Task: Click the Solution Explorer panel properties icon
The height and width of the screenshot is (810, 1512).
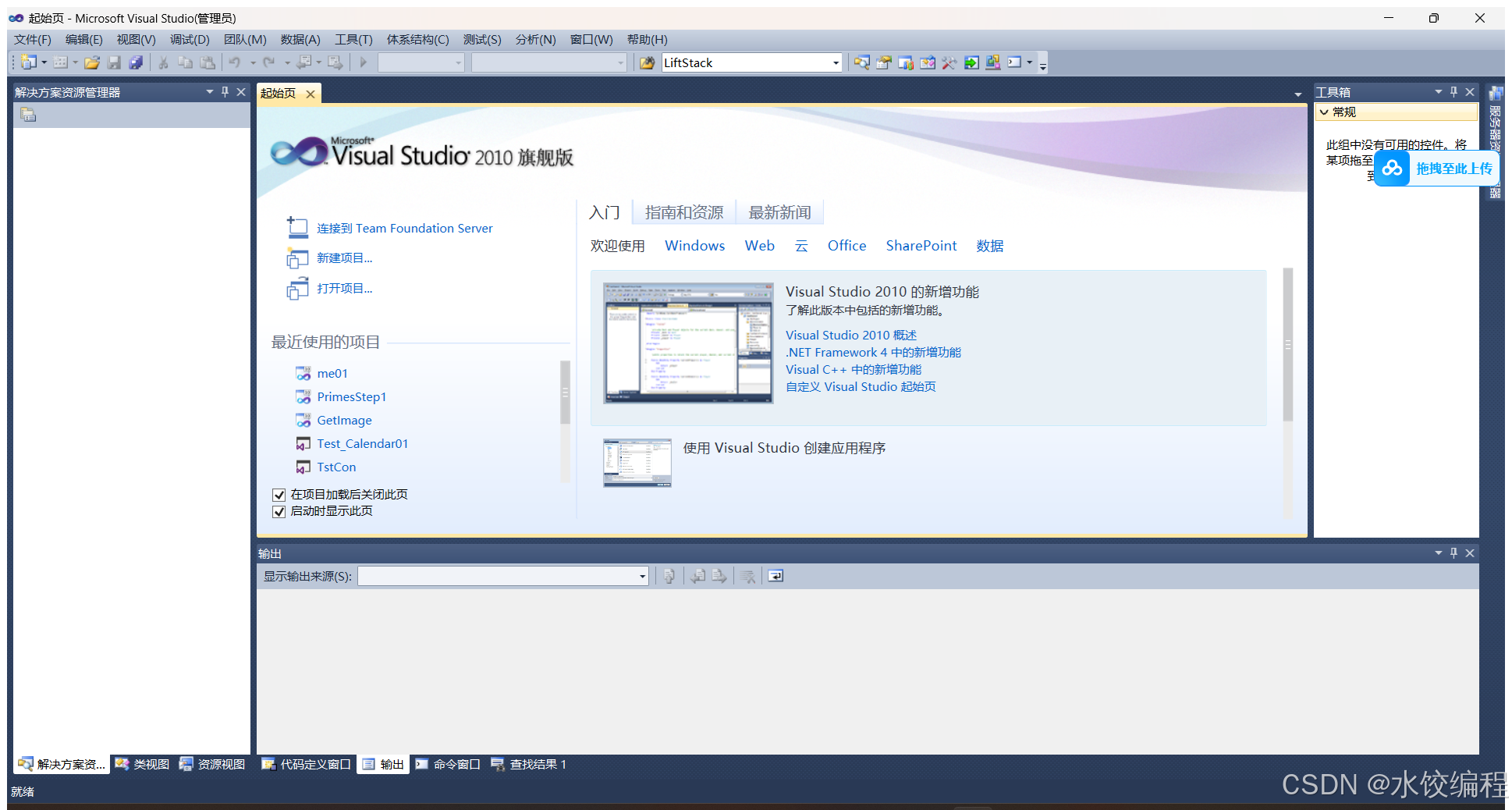Action: click(28, 115)
